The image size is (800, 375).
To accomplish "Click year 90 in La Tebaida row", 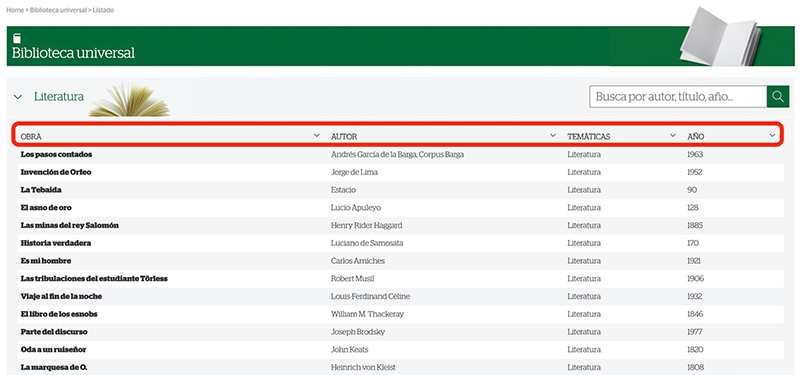I will pos(692,190).
